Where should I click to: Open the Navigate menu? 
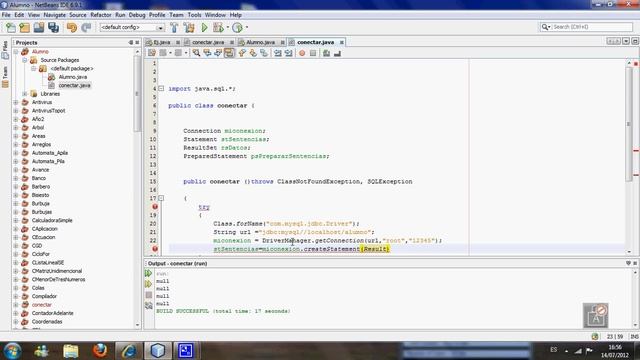tap(54, 15)
